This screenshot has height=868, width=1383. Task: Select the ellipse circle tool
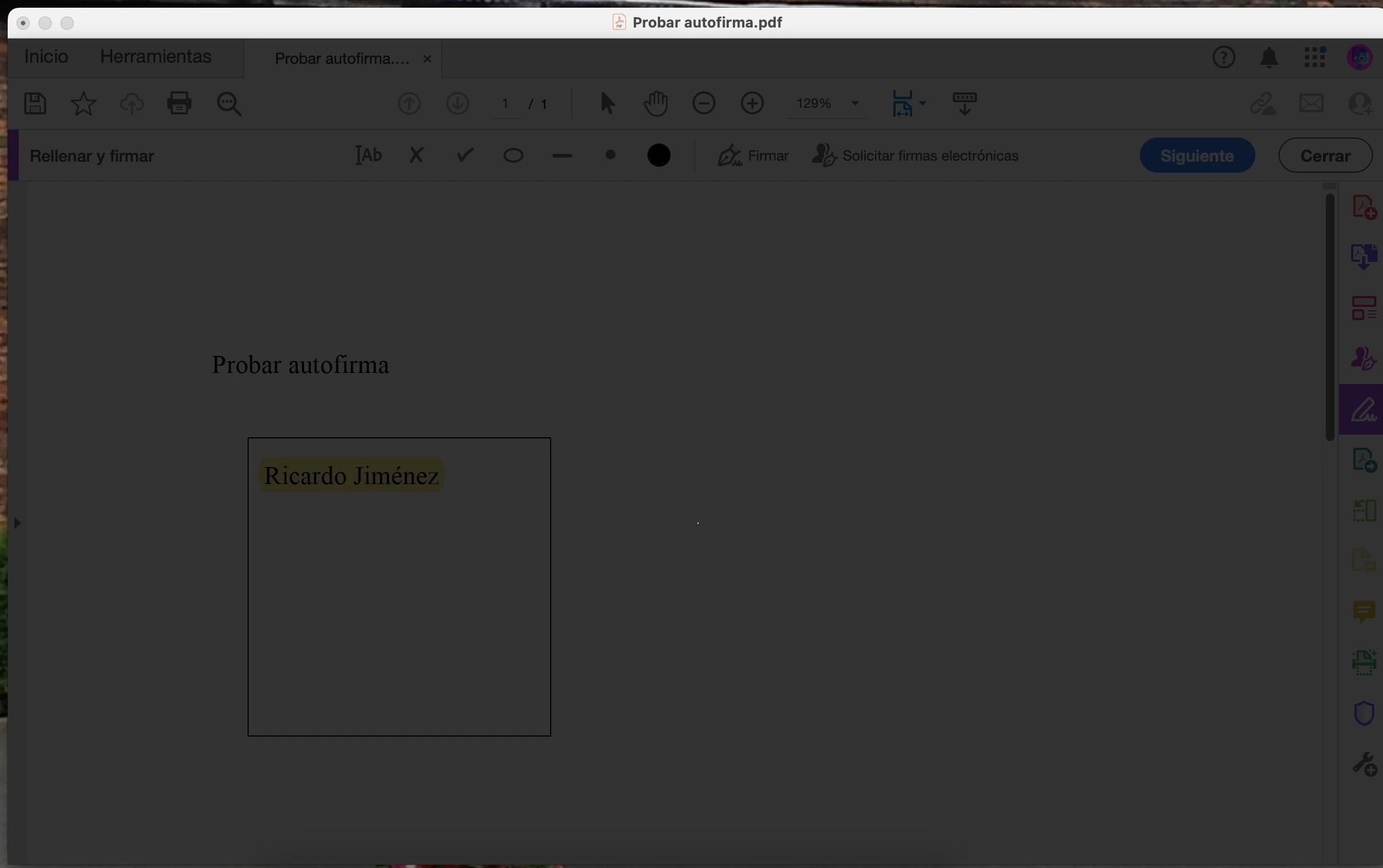pos(513,156)
